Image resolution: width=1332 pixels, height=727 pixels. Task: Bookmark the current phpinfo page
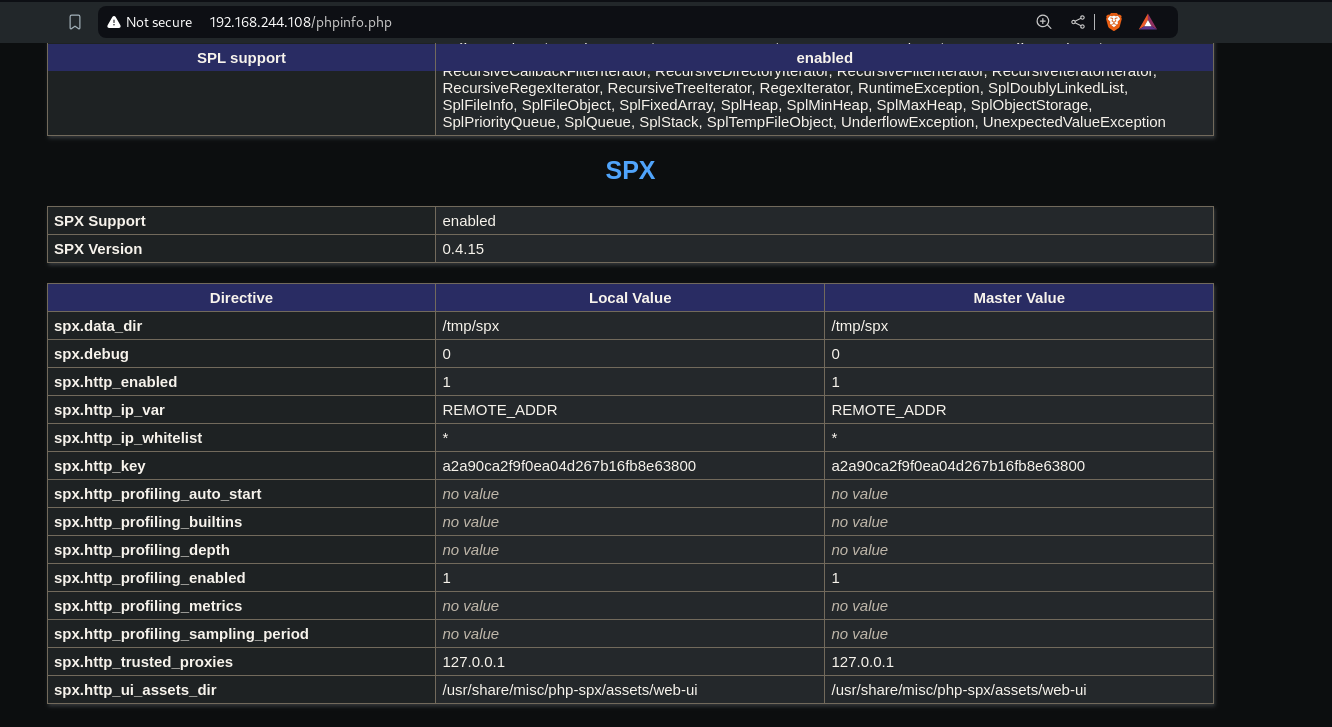(75, 21)
